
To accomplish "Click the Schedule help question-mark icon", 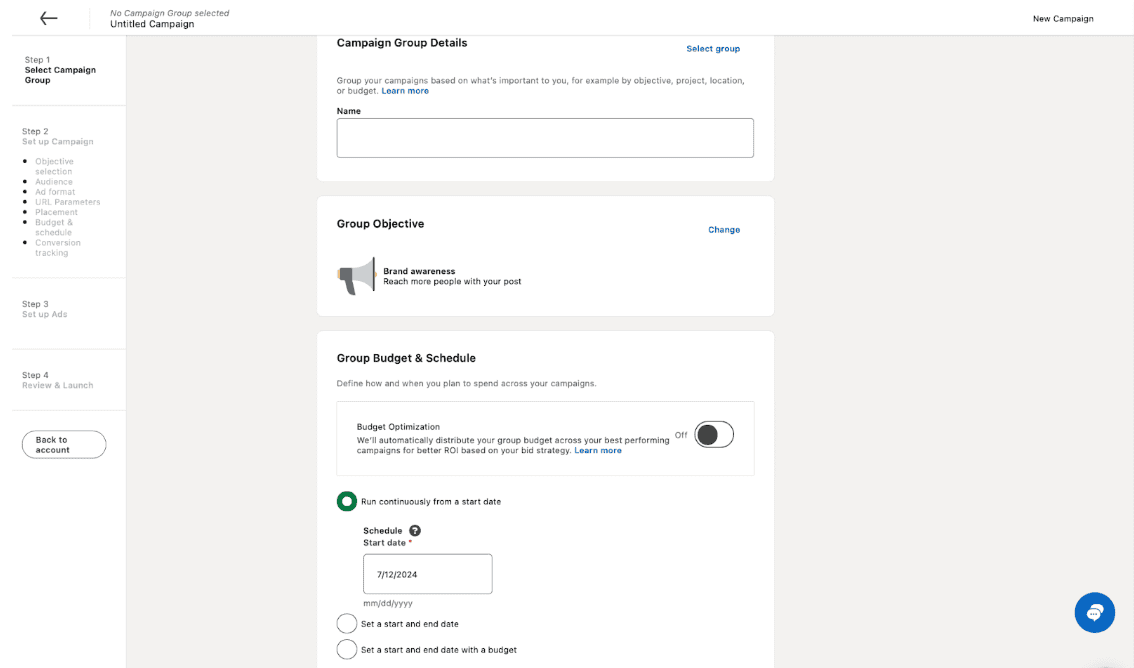I will coord(414,531).
